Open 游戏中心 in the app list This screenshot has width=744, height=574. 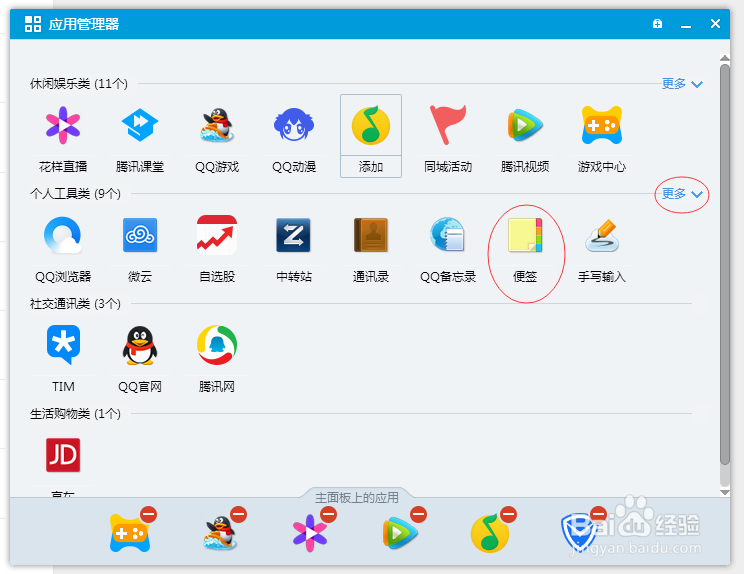[602, 126]
